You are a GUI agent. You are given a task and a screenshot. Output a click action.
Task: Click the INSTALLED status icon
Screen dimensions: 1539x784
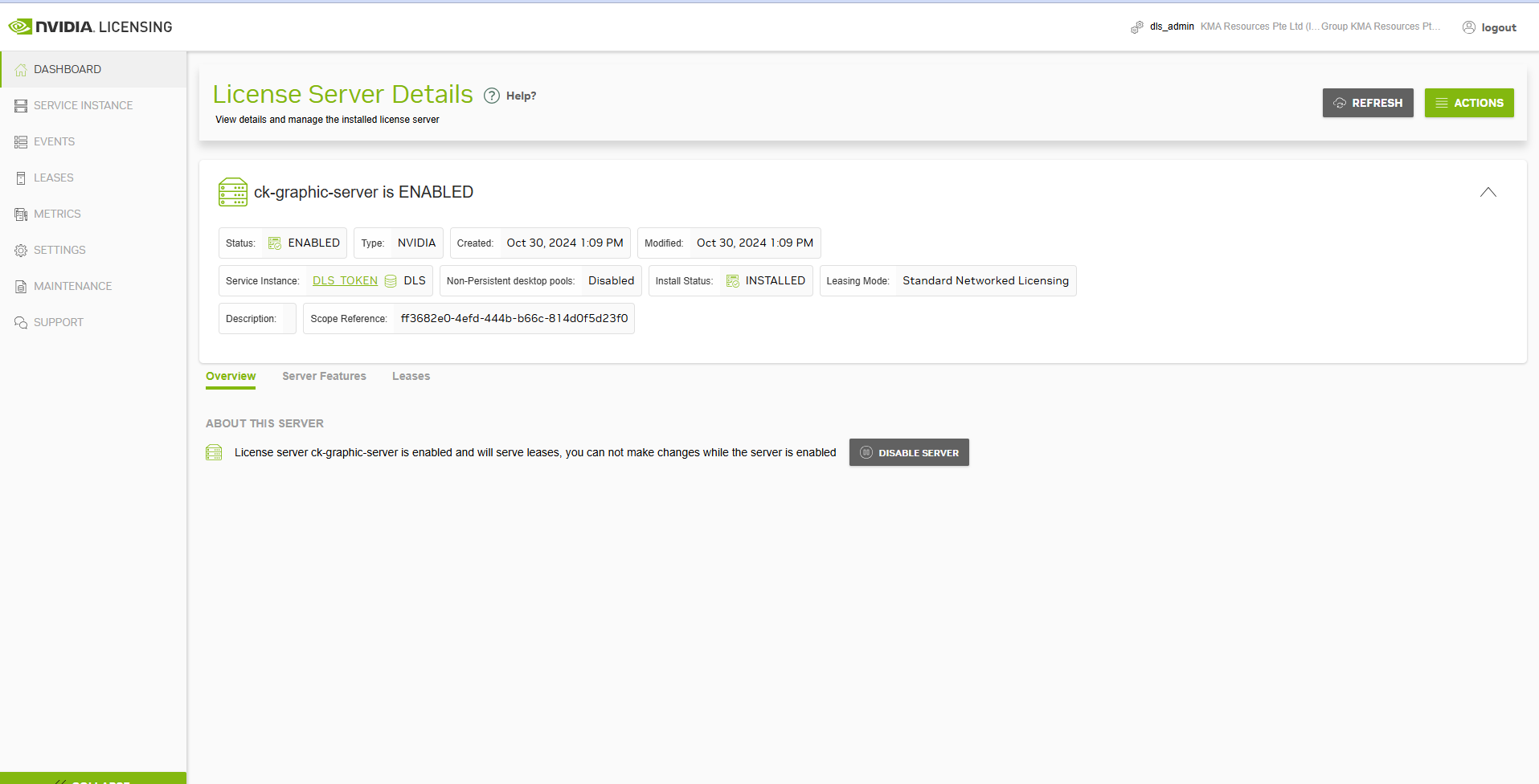click(x=733, y=281)
